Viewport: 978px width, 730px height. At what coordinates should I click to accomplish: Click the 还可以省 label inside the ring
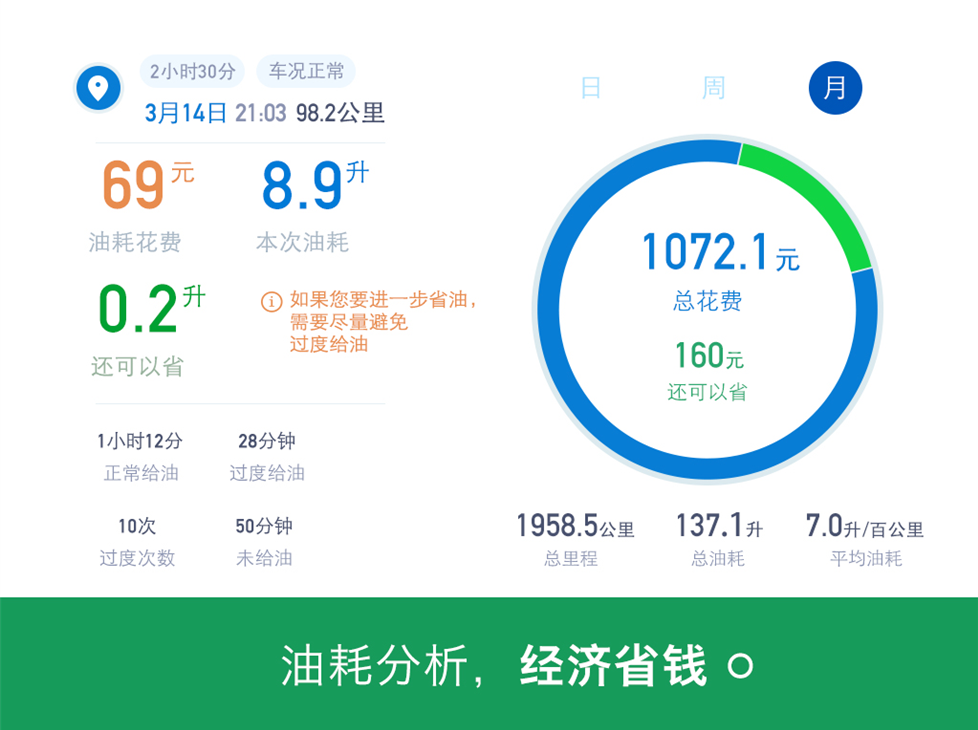[x=707, y=392]
